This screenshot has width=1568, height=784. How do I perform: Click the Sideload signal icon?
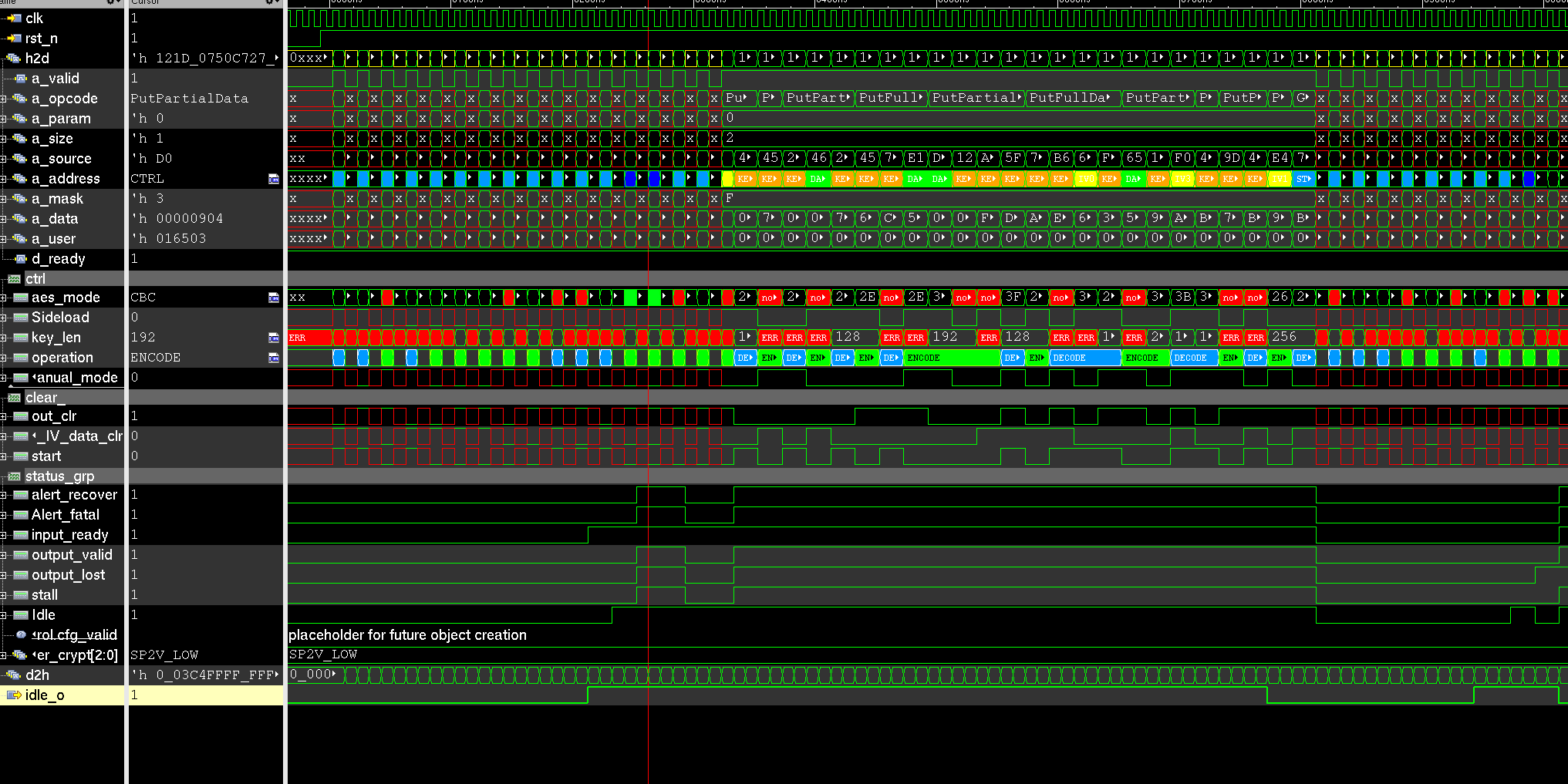click(21, 317)
